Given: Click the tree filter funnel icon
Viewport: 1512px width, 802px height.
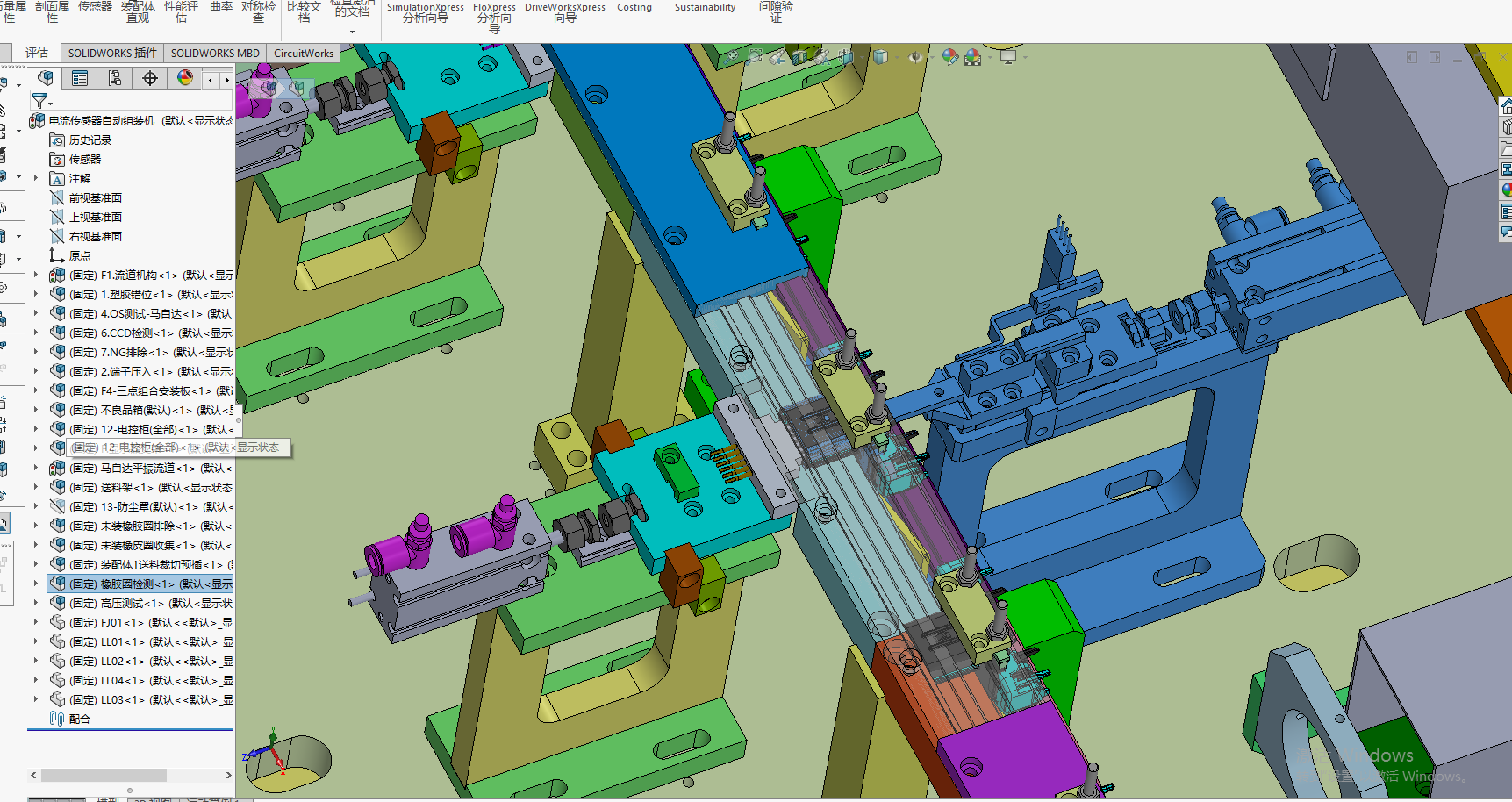Looking at the screenshot, I should pyautogui.click(x=40, y=102).
